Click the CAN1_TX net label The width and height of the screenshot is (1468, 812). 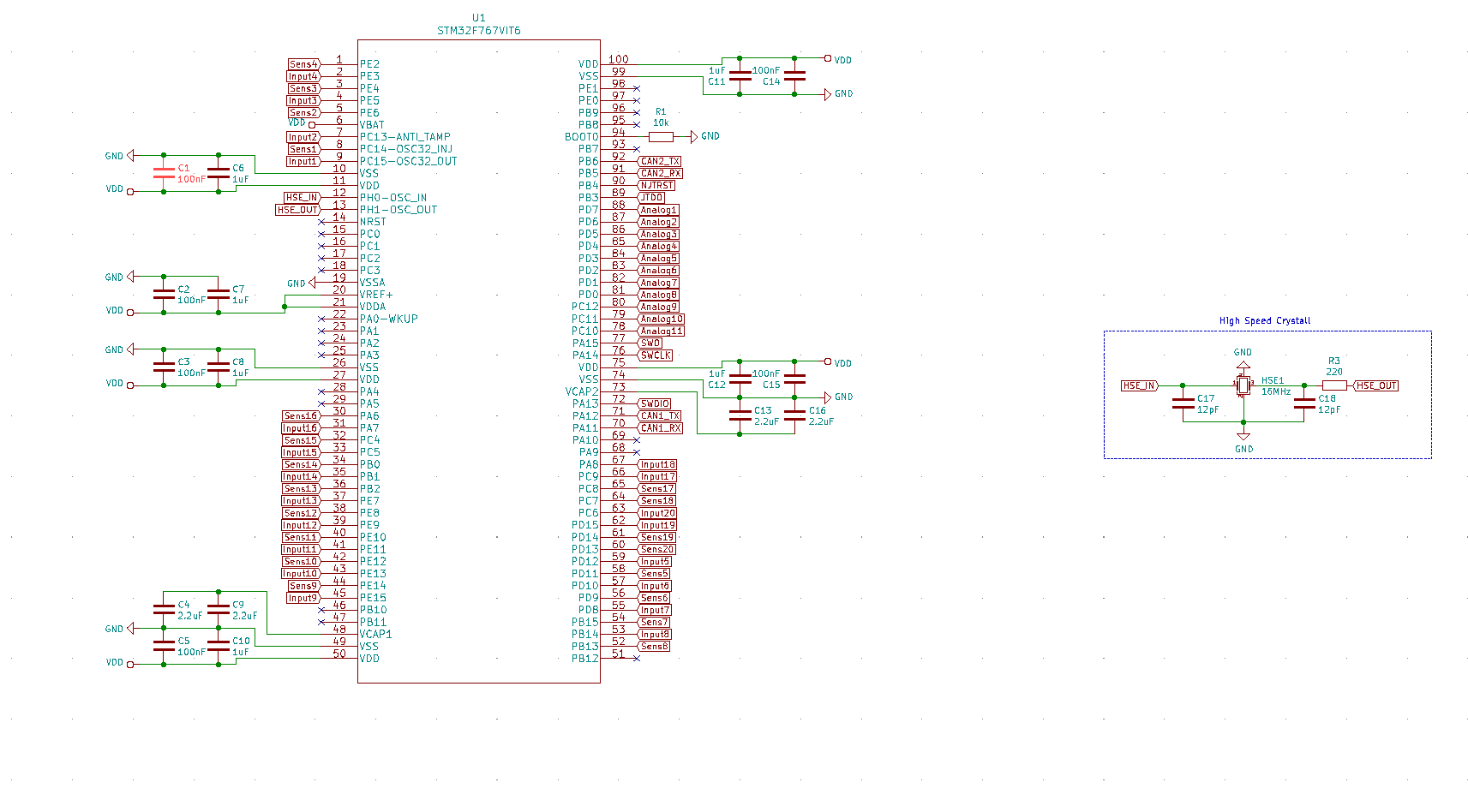click(x=660, y=415)
